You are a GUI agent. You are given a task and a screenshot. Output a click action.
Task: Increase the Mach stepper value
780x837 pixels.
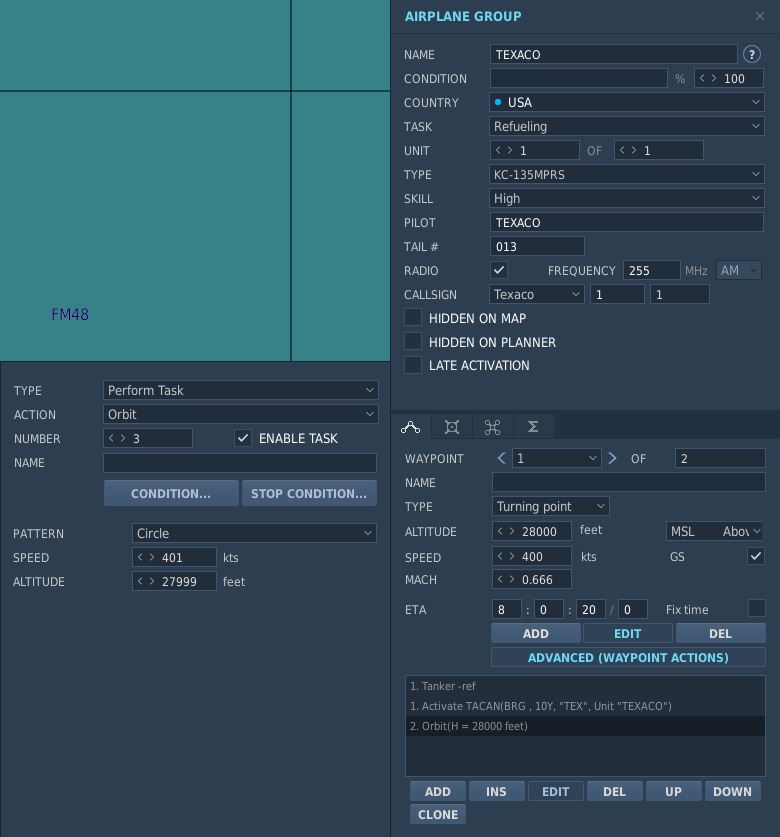click(x=511, y=579)
